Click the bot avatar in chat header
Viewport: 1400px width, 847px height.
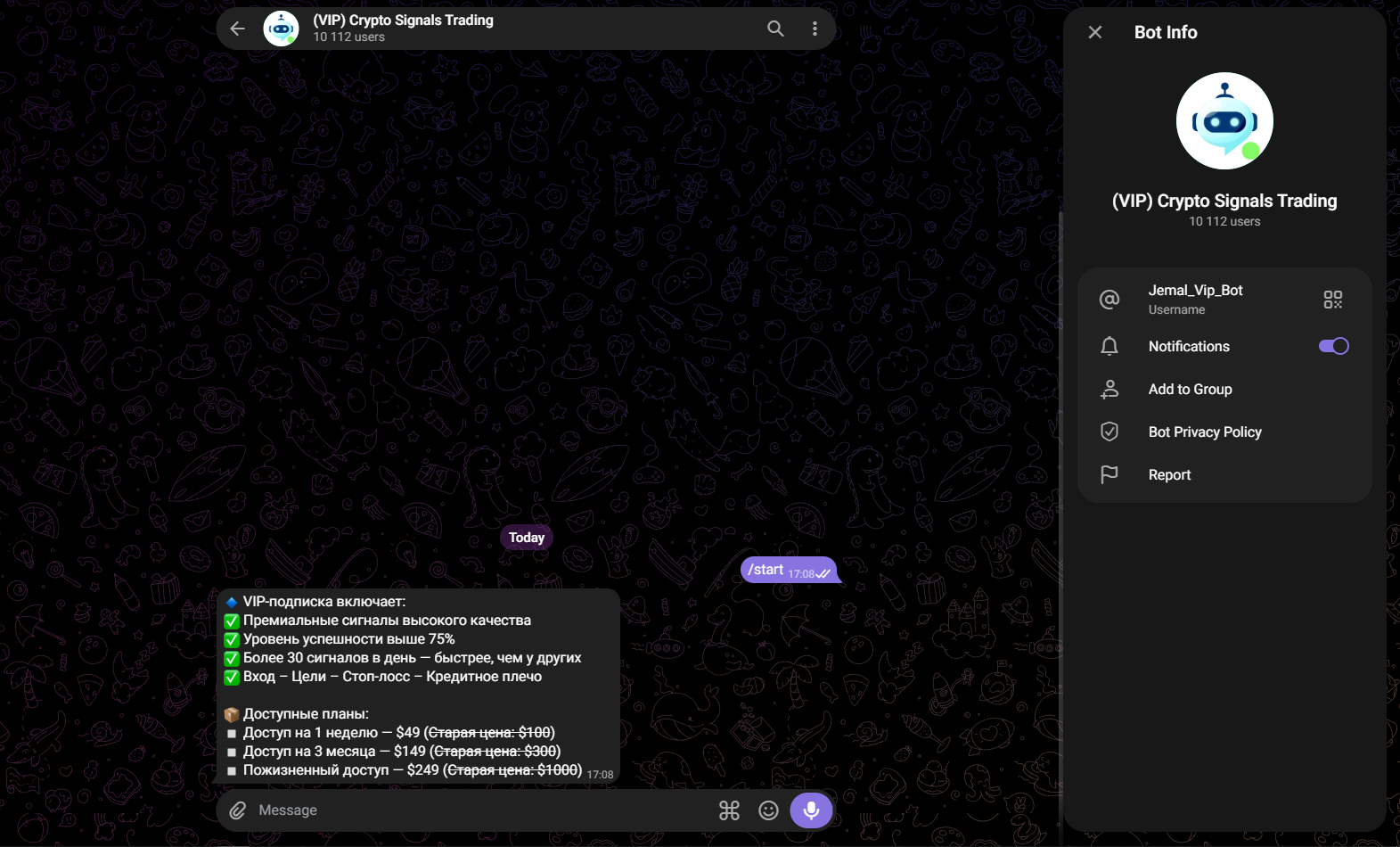[x=281, y=29]
